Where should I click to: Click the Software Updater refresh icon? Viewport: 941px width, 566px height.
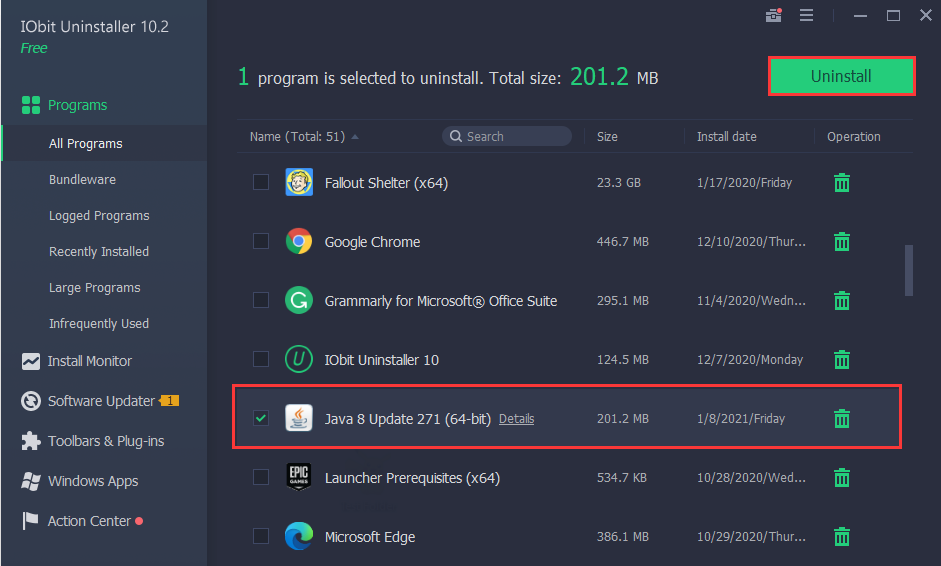click(x=31, y=401)
